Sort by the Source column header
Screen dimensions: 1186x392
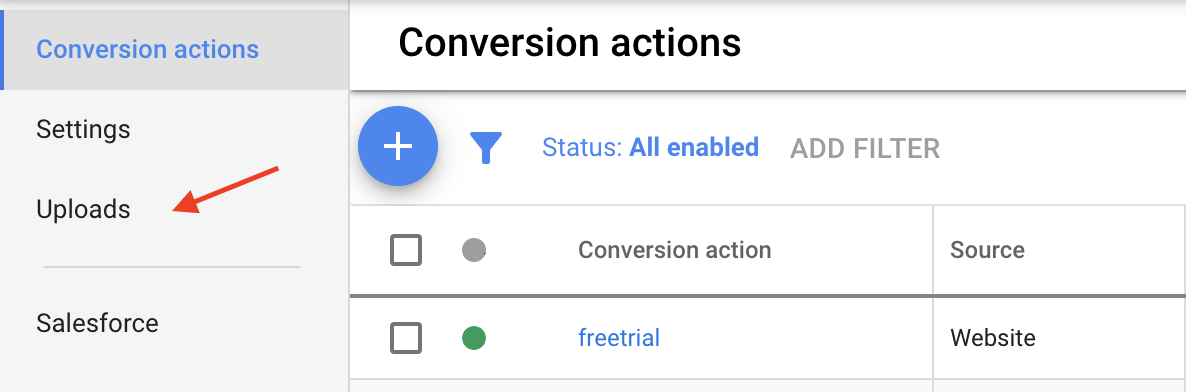tap(987, 250)
